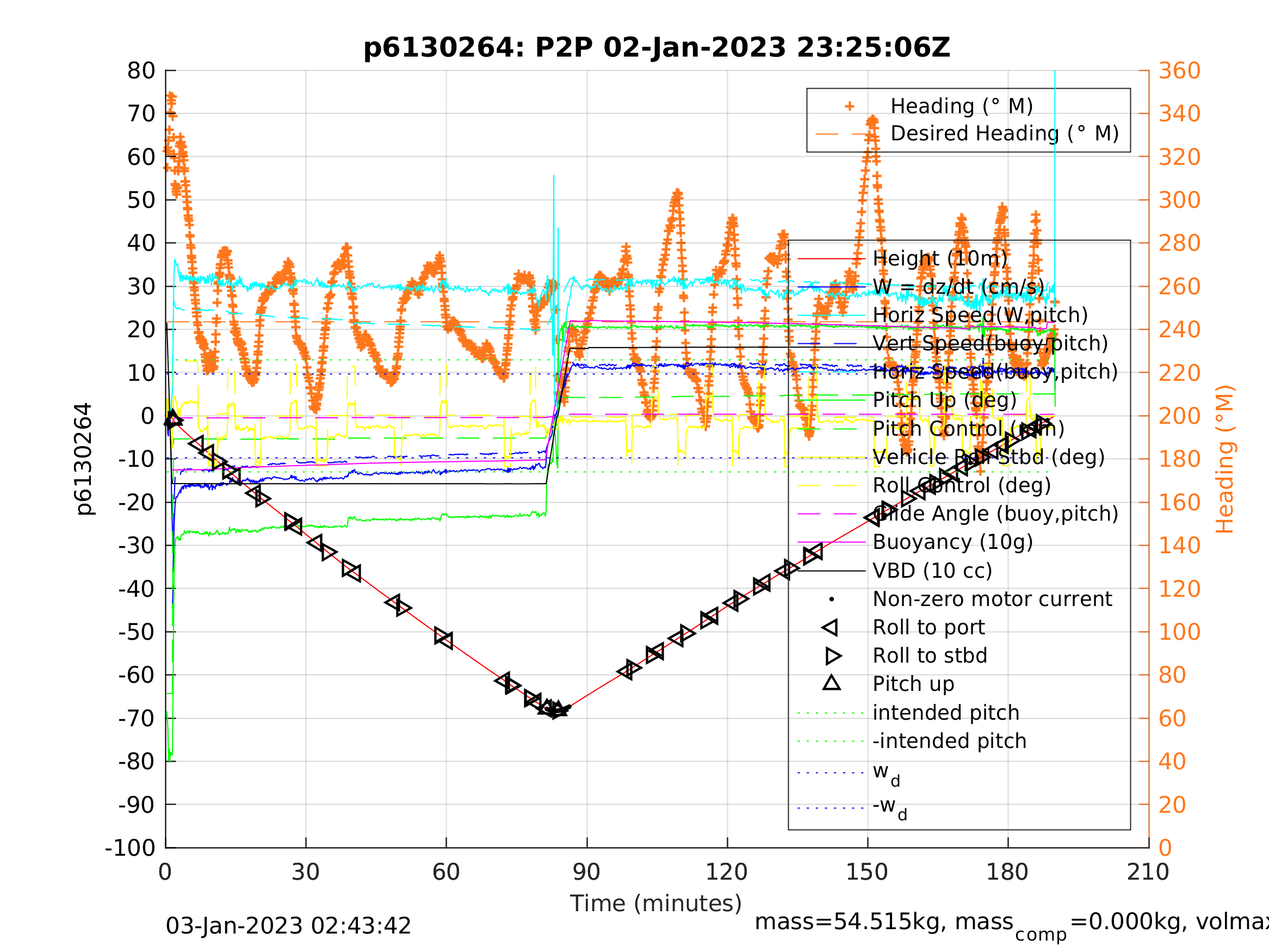The height and width of the screenshot is (952, 1269).
Task: Click the x-axis tick label 150
Action: pyautogui.click(x=867, y=872)
